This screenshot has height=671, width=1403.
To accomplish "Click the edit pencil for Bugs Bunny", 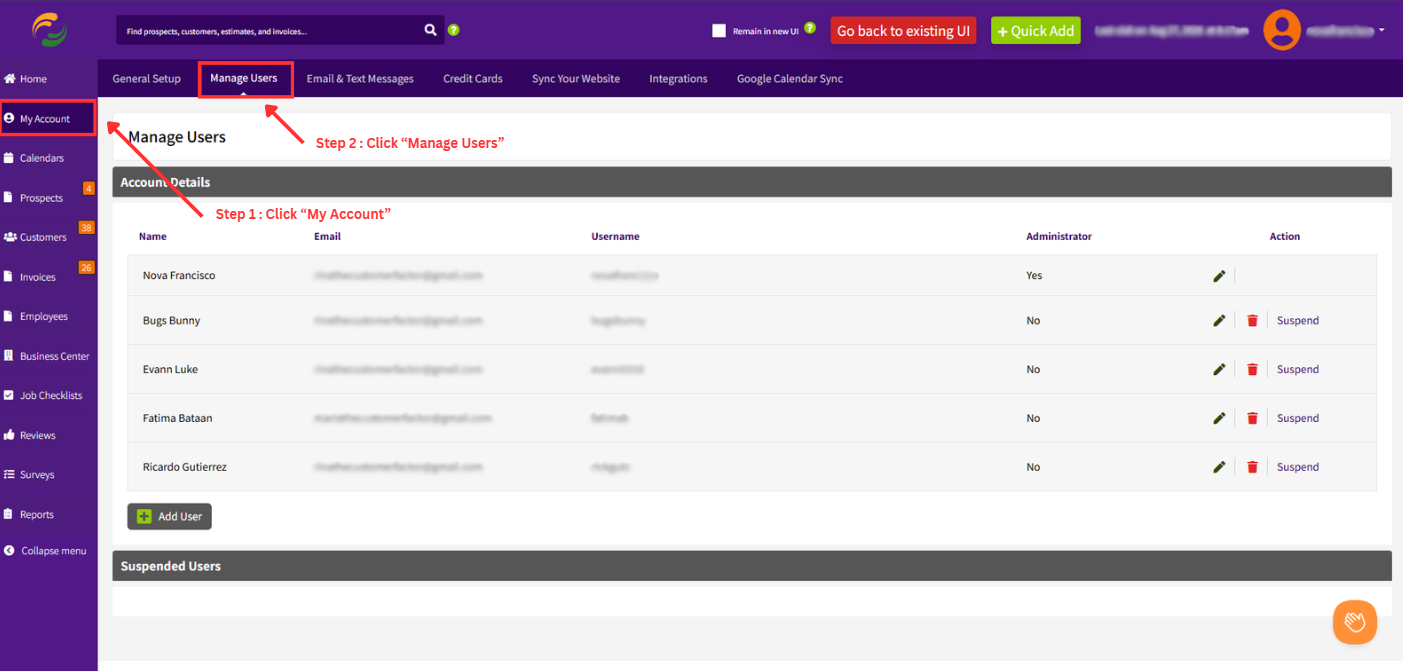I will (x=1219, y=321).
